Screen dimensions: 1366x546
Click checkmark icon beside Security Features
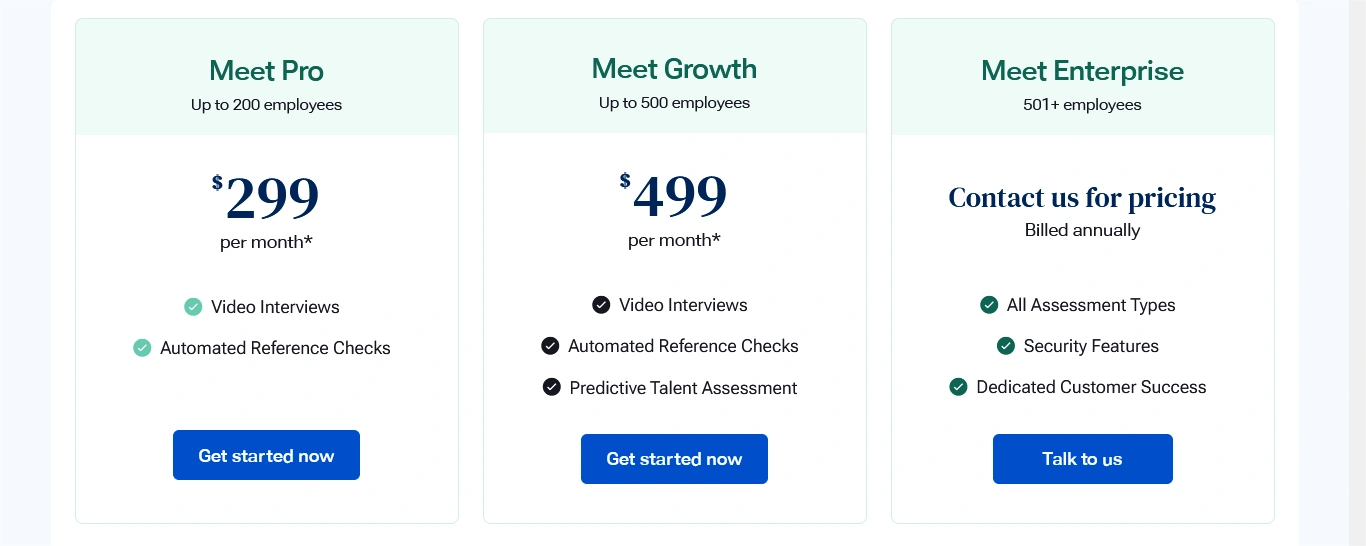click(1006, 346)
